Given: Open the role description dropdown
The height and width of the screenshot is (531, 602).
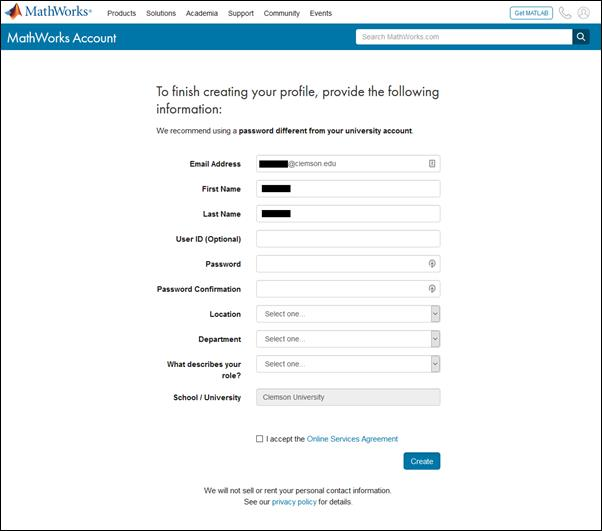Looking at the screenshot, I should pos(348,364).
